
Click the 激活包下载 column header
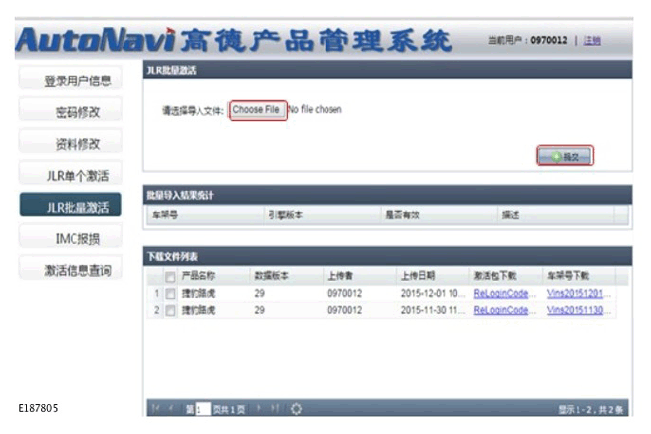[x=506, y=276]
